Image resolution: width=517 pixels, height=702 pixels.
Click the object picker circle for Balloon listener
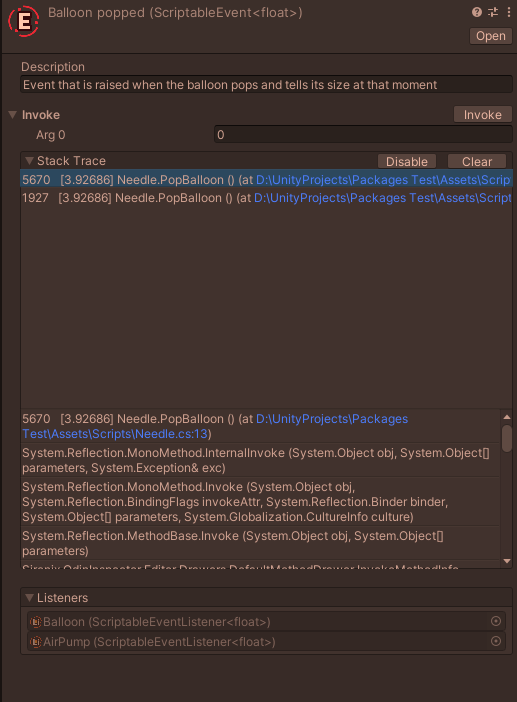[496, 621]
